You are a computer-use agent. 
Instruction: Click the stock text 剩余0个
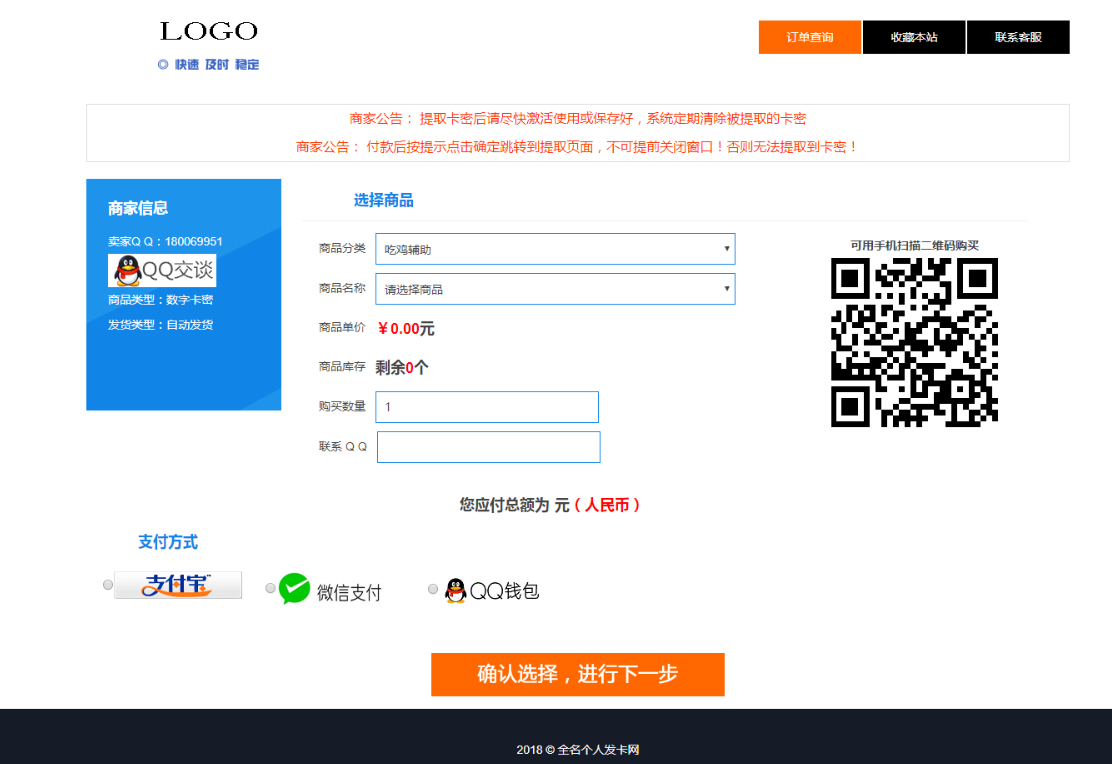pyautogui.click(x=402, y=367)
